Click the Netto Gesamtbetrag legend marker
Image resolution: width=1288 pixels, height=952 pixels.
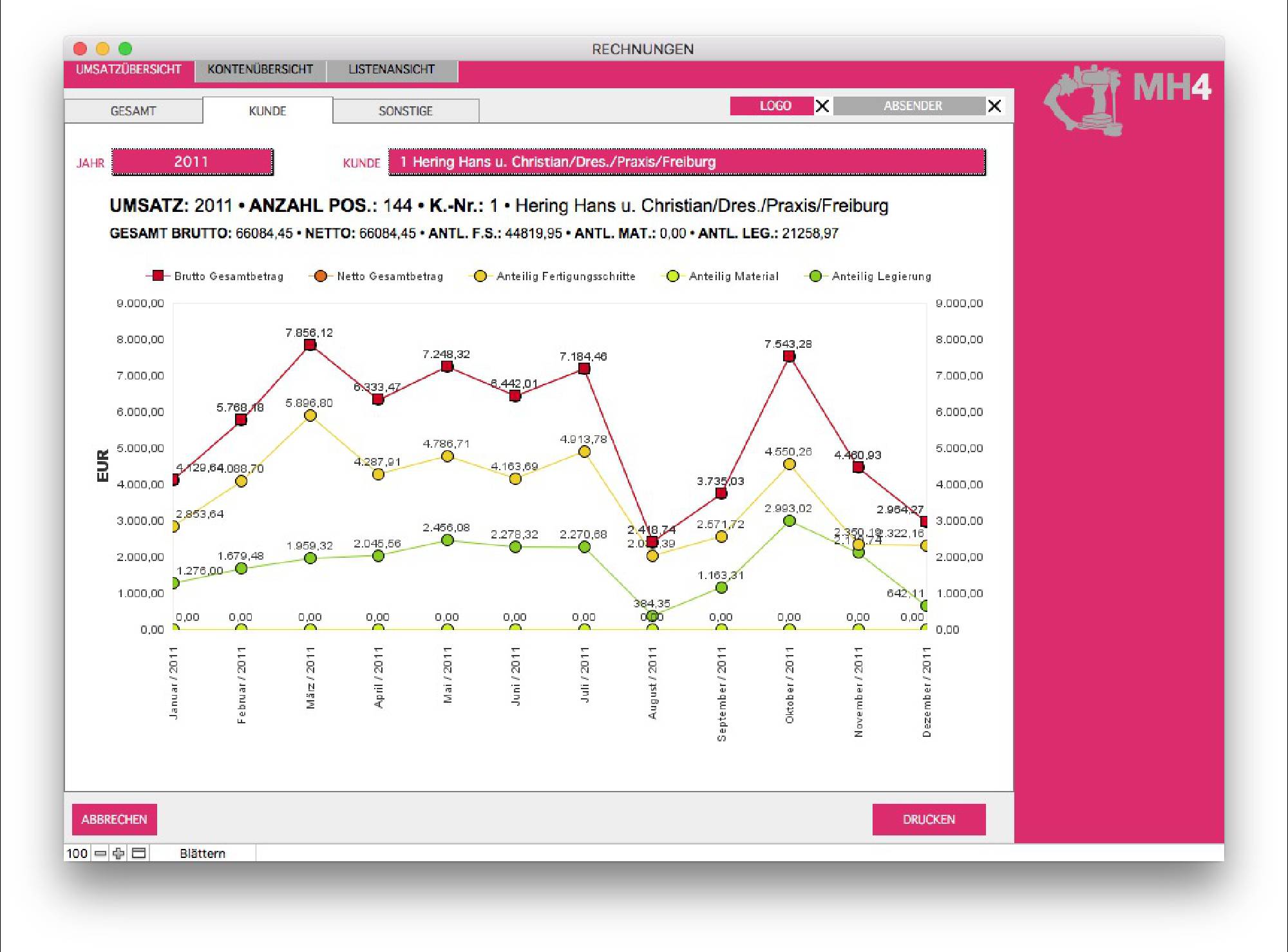[320, 276]
